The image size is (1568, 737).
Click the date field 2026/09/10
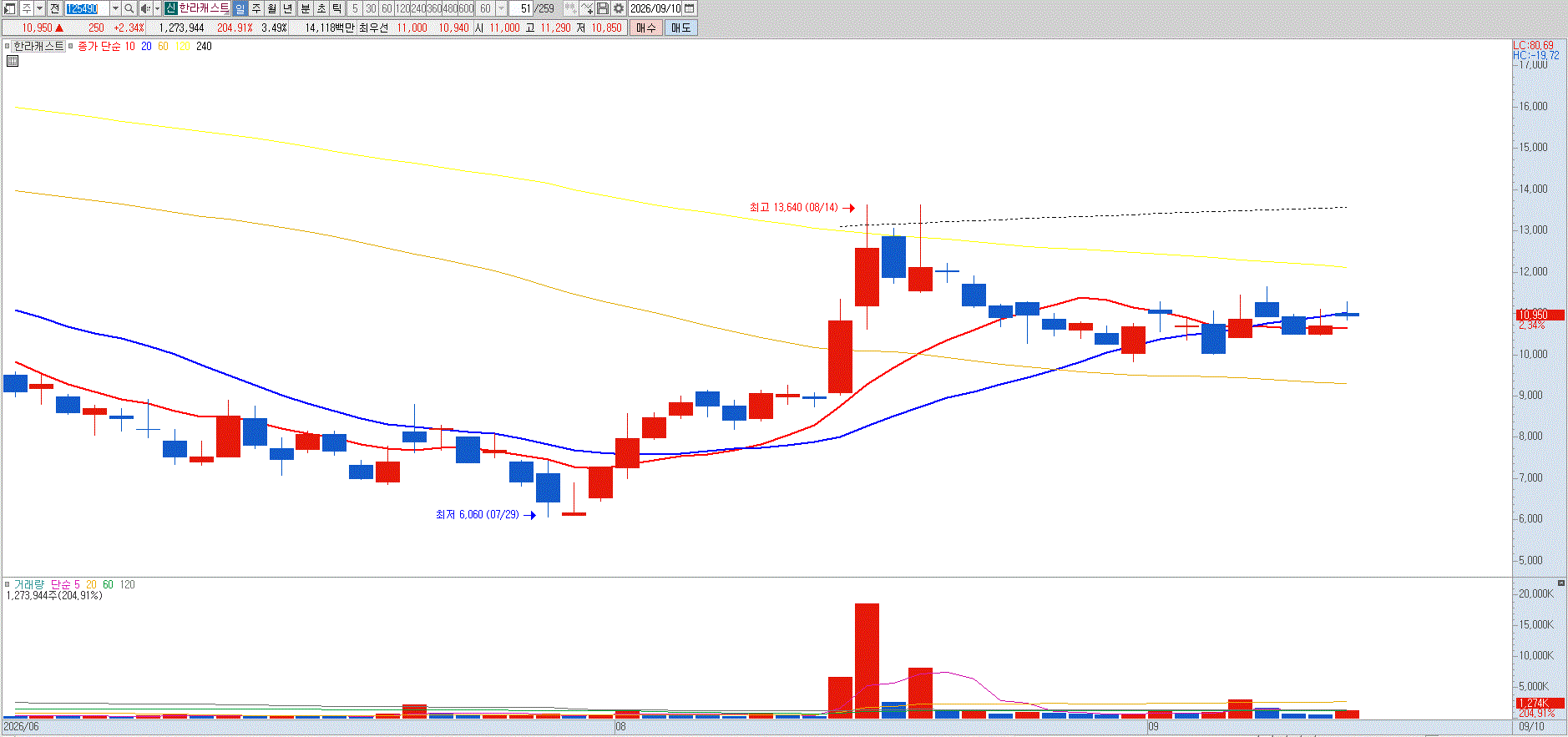click(x=655, y=8)
